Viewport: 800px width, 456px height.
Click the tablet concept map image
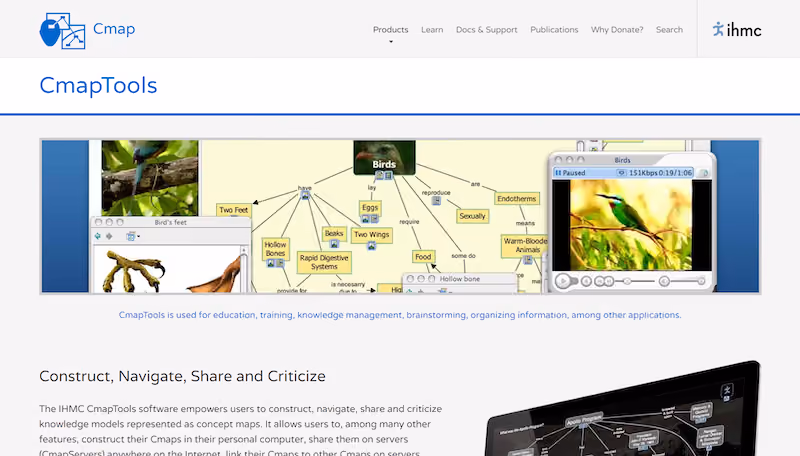pos(622,409)
